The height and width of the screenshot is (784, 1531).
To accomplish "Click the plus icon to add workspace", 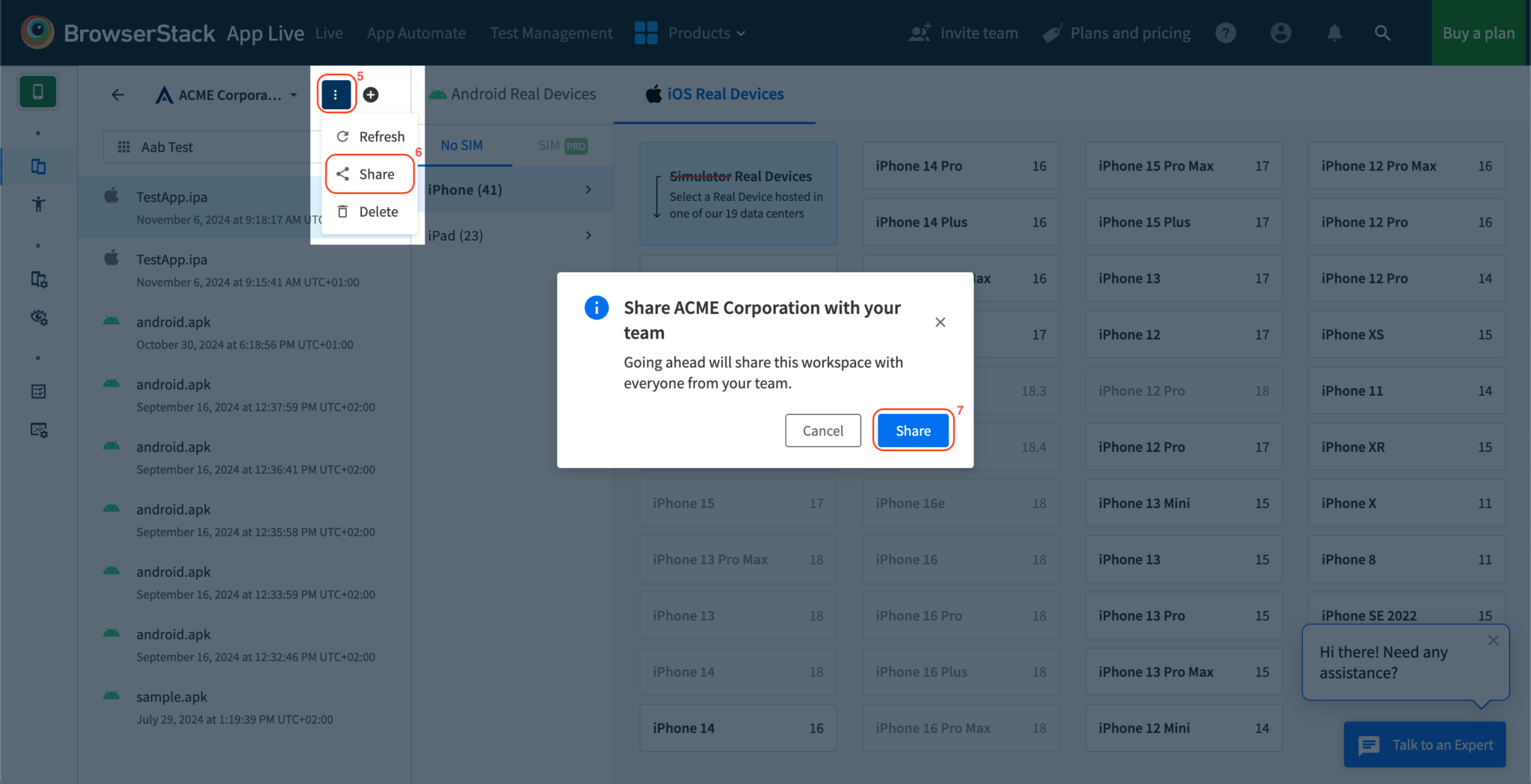I will [371, 94].
